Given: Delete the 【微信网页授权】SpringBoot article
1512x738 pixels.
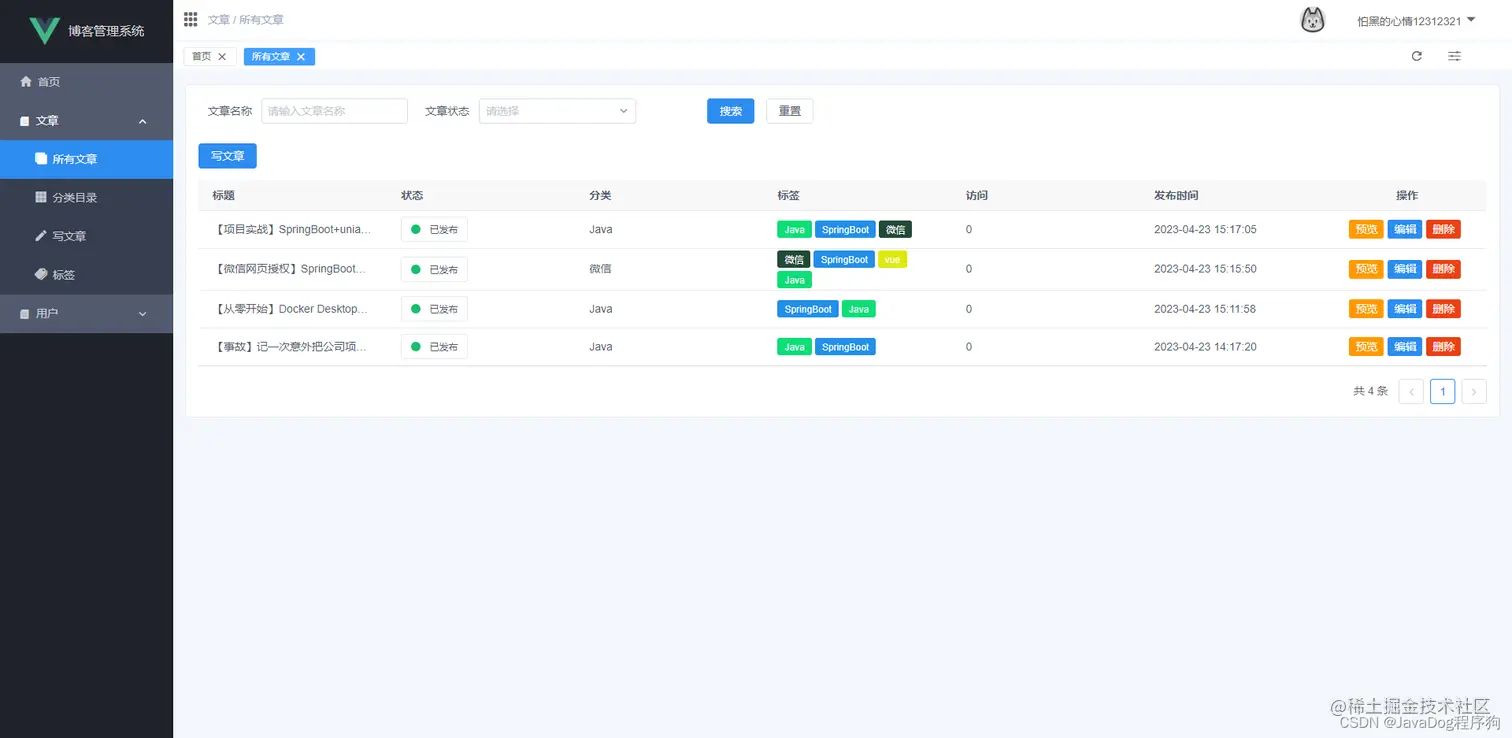Looking at the screenshot, I should coord(1443,269).
